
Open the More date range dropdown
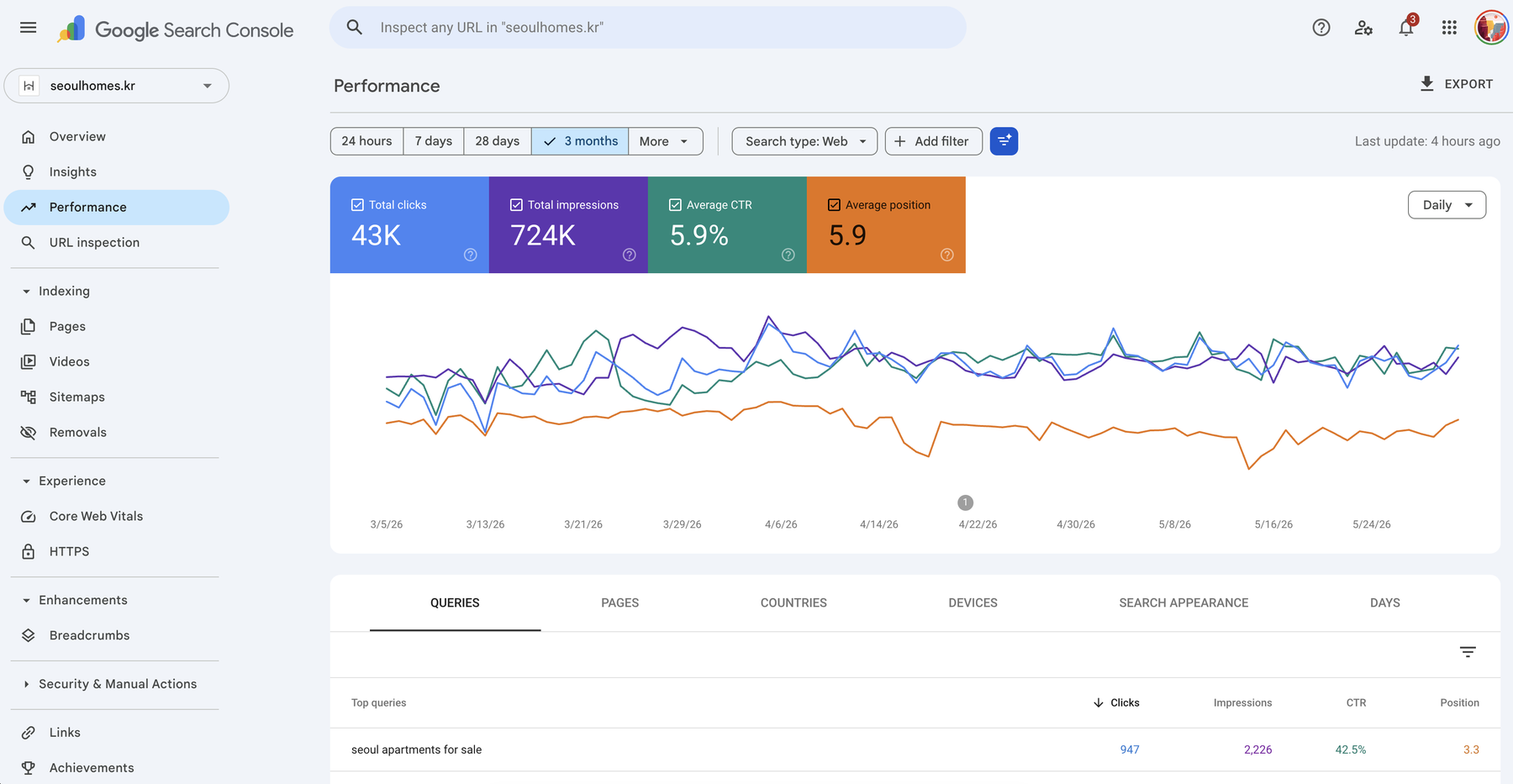665,141
